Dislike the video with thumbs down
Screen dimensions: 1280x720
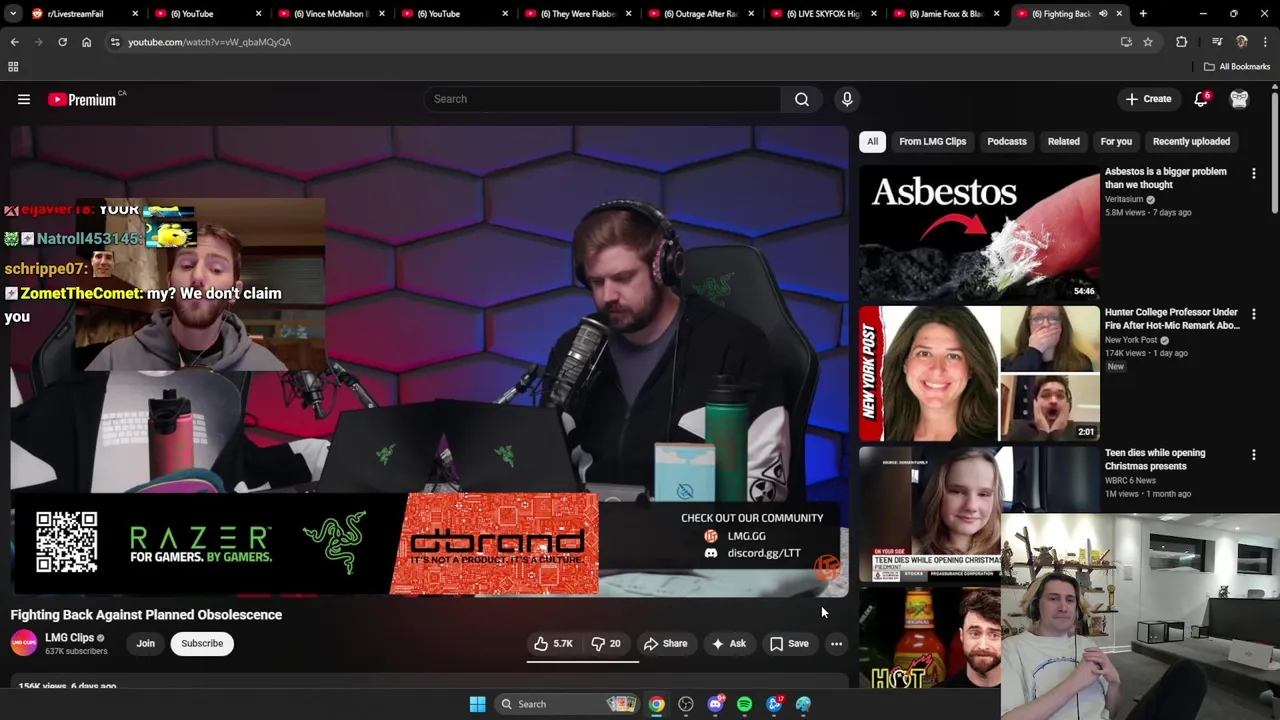tap(606, 644)
